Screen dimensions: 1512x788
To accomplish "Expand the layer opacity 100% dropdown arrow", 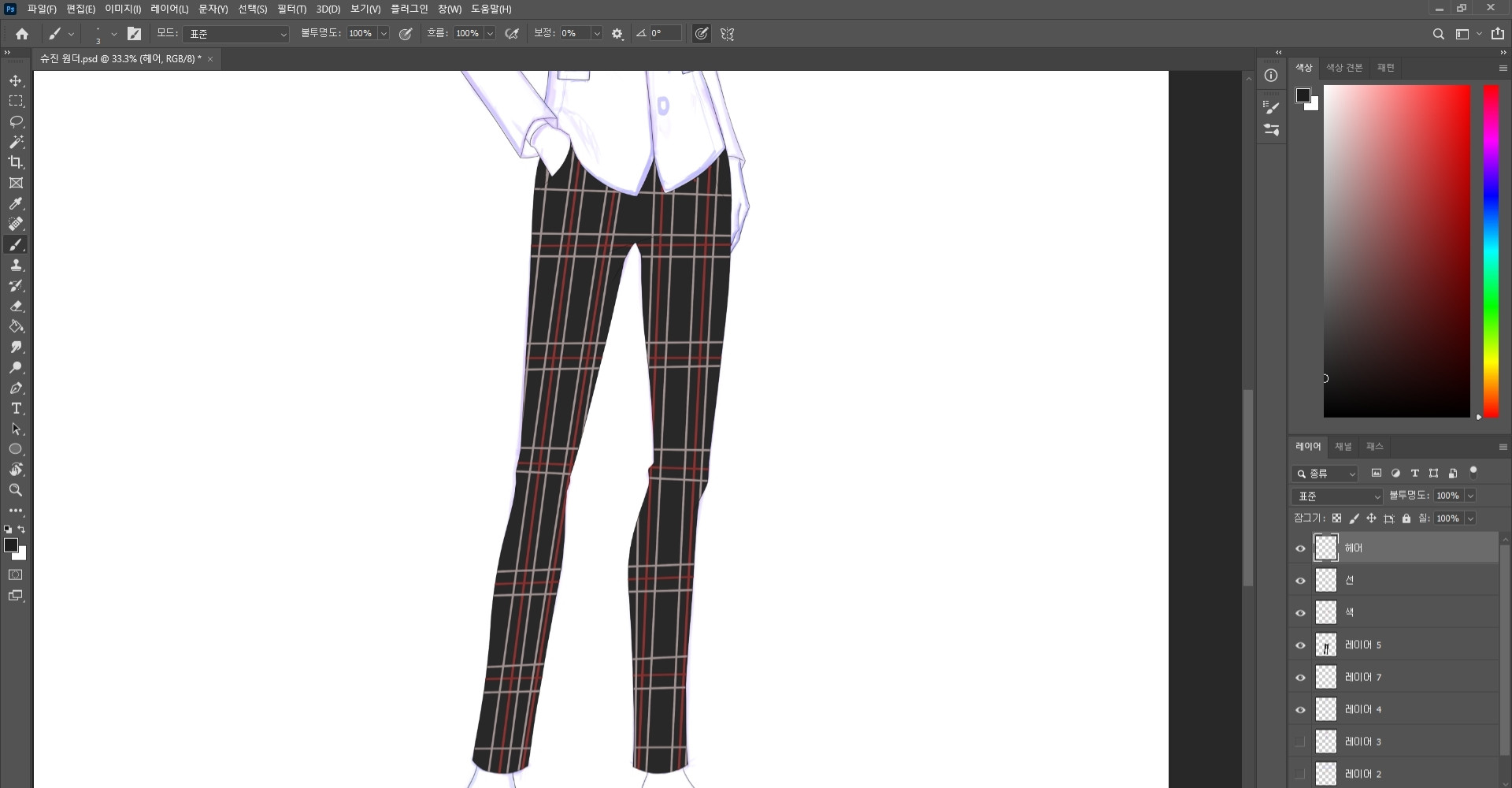I will tap(1470, 496).
